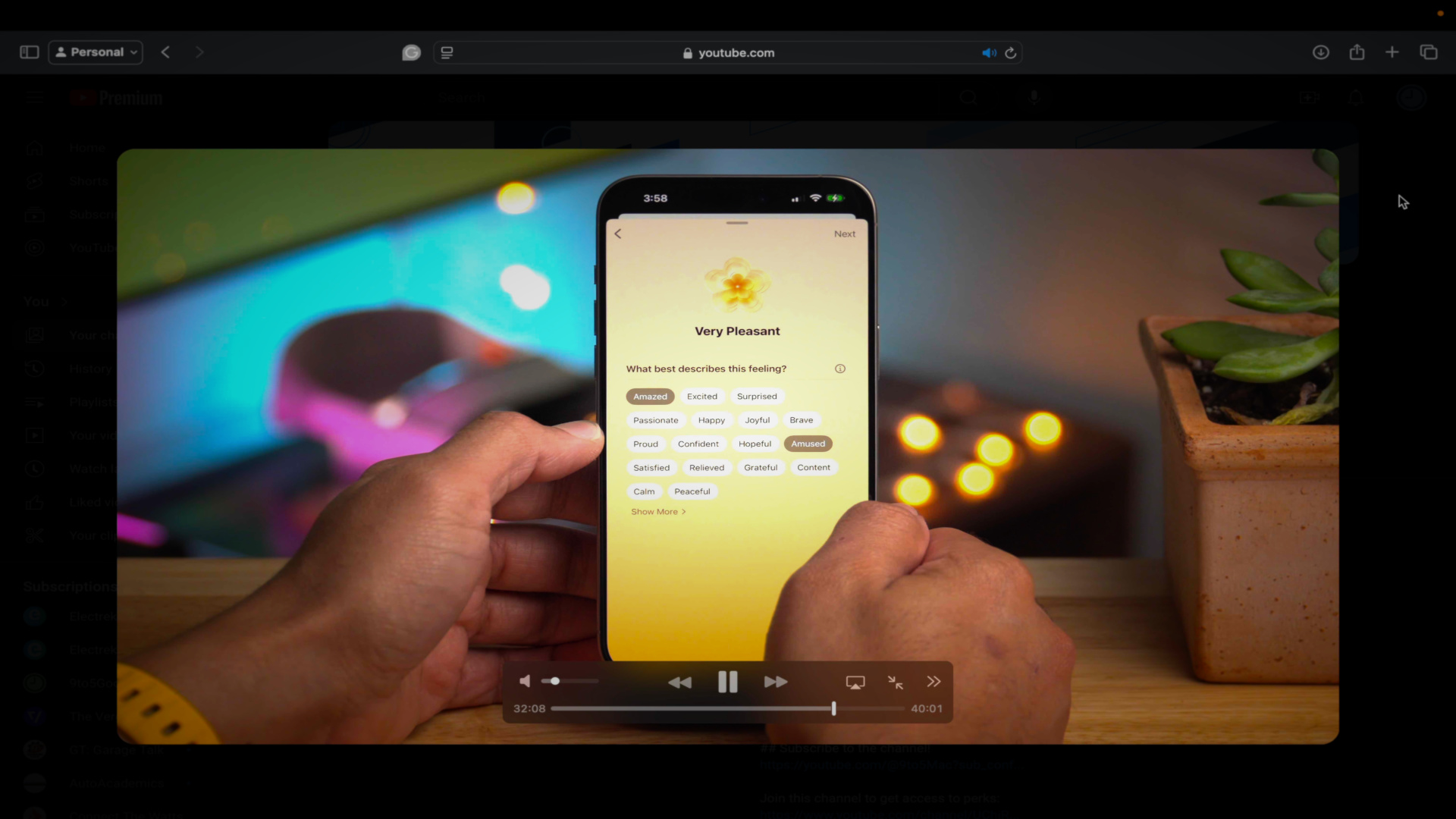Image resolution: width=1456 pixels, height=819 pixels.
Task: Click 'Show More' to expand emotions
Action: click(655, 511)
